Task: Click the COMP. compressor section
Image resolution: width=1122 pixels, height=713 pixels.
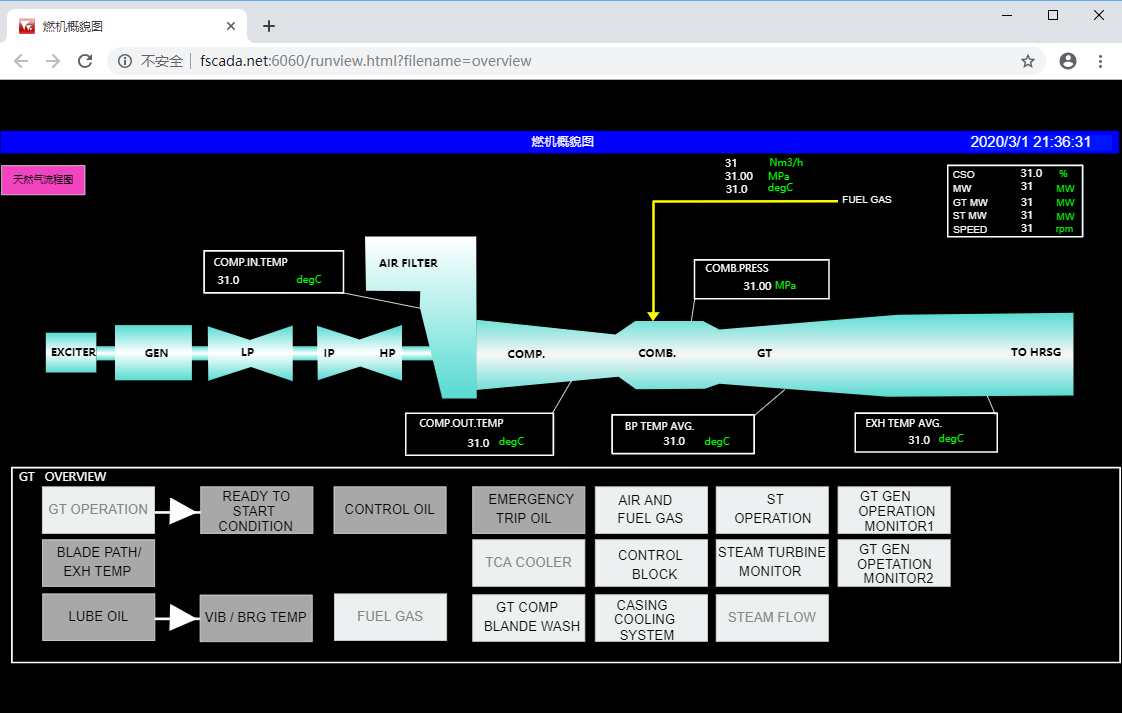Action: pyautogui.click(x=527, y=354)
